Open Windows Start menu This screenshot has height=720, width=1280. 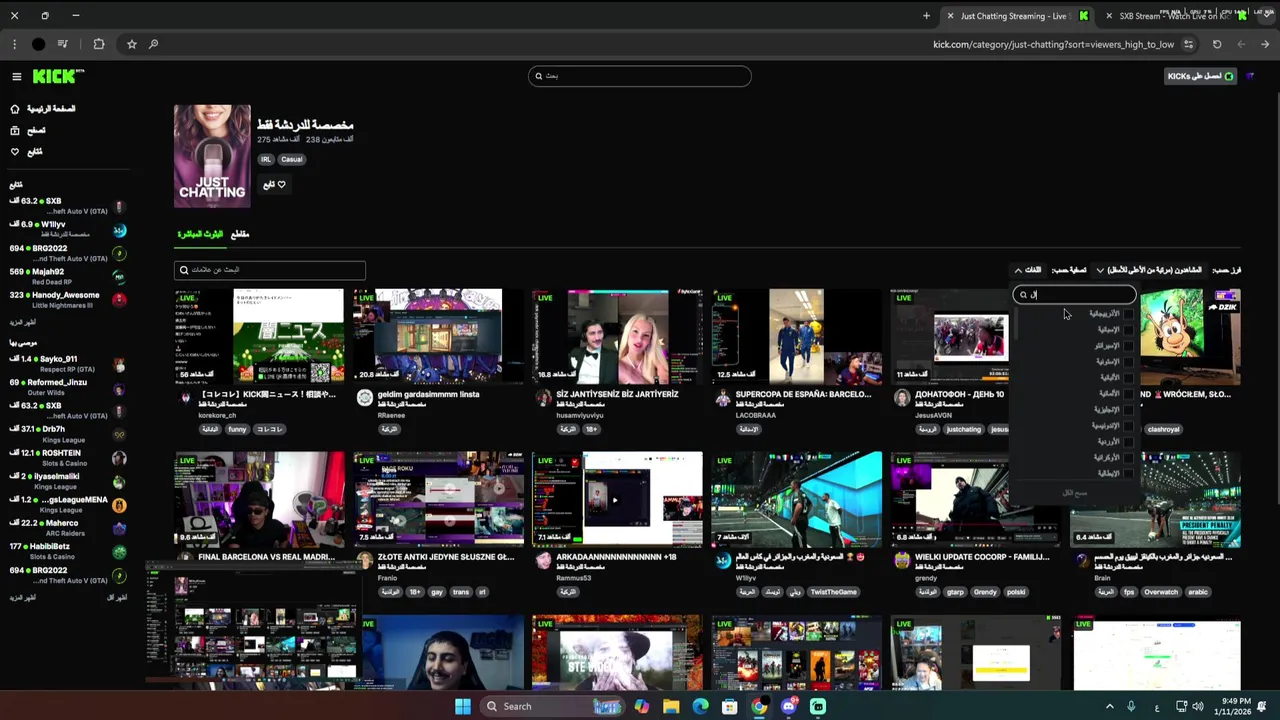coord(462,706)
